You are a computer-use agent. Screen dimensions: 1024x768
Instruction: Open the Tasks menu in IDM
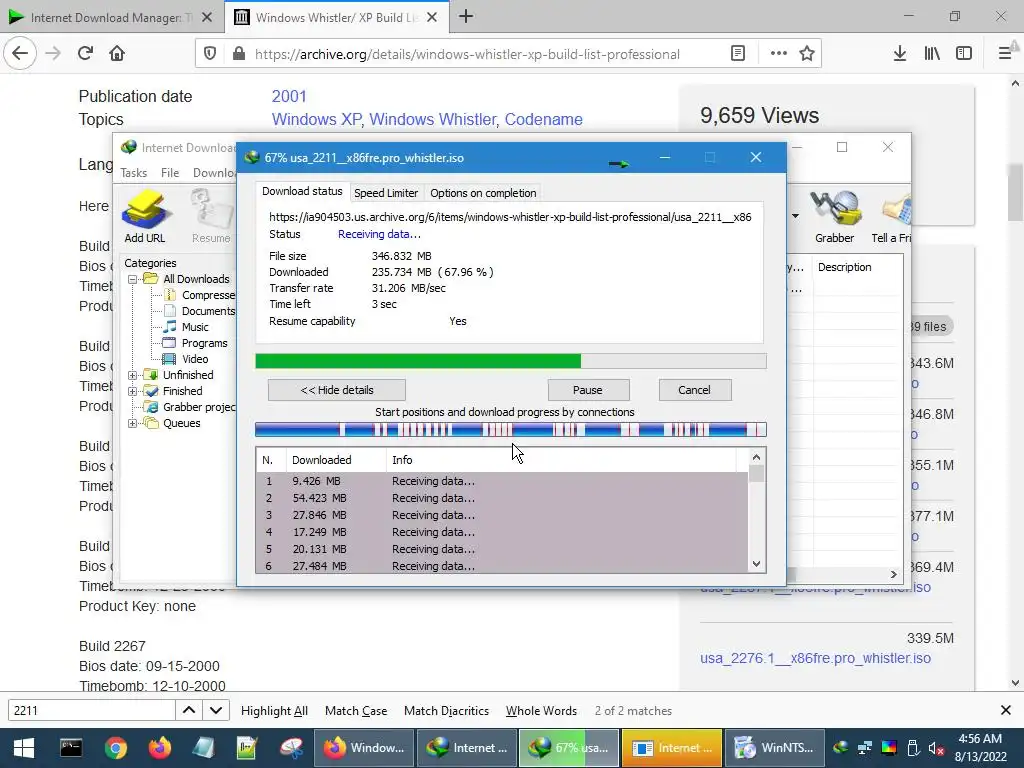pos(134,173)
